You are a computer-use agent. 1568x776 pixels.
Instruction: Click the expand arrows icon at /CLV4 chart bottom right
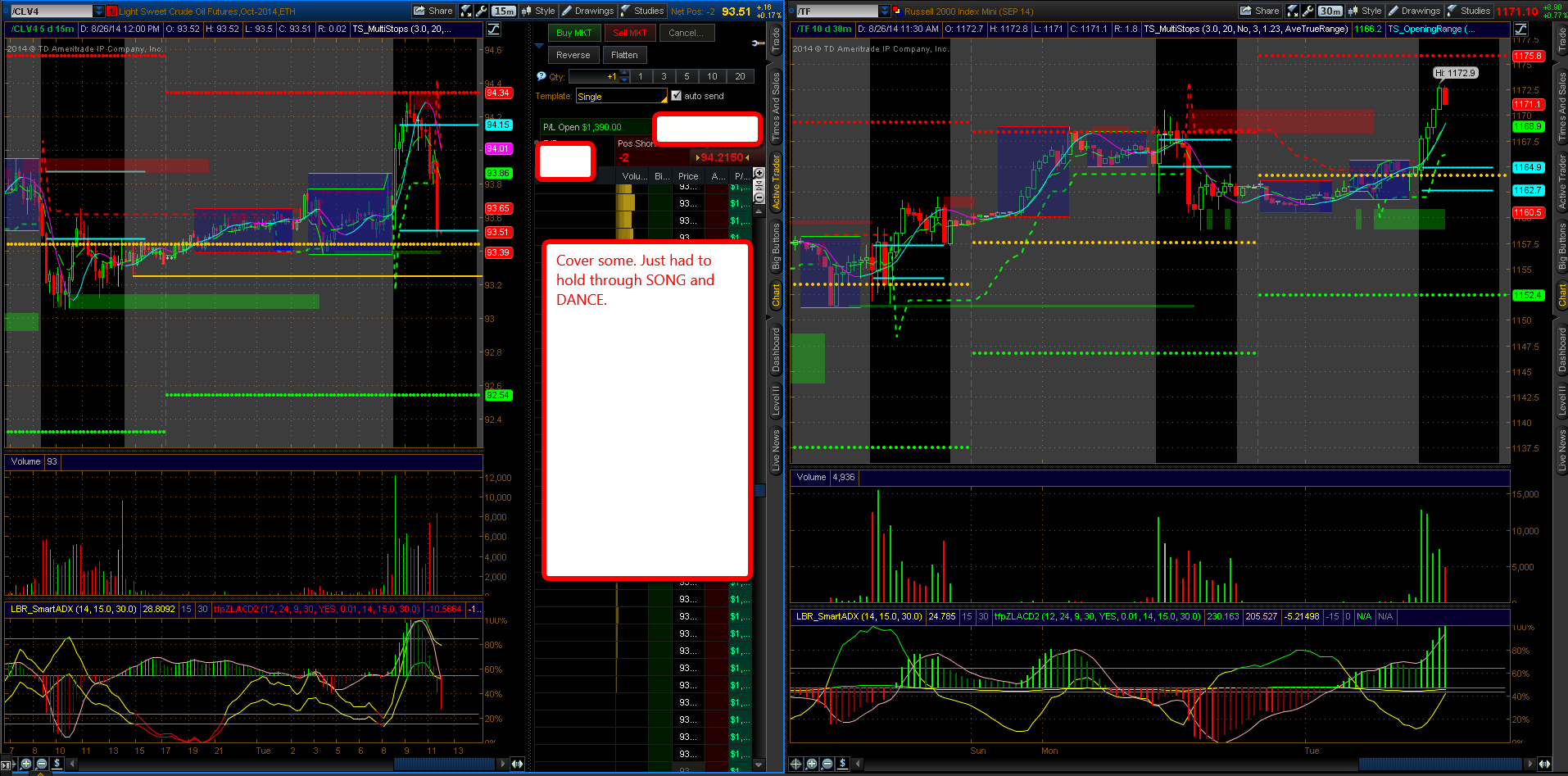tap(517, 764)
